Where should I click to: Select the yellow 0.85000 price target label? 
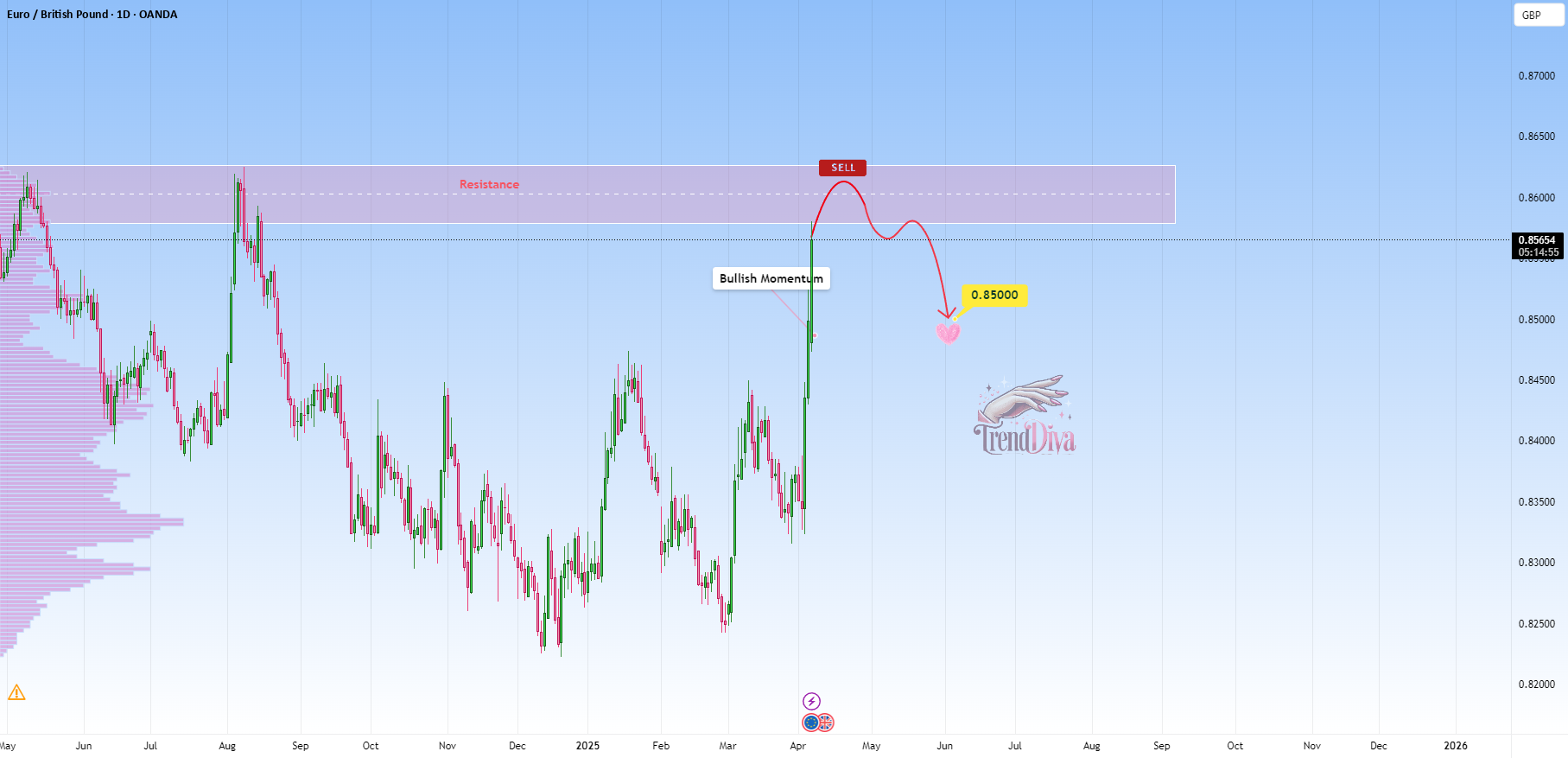[994, 296]
